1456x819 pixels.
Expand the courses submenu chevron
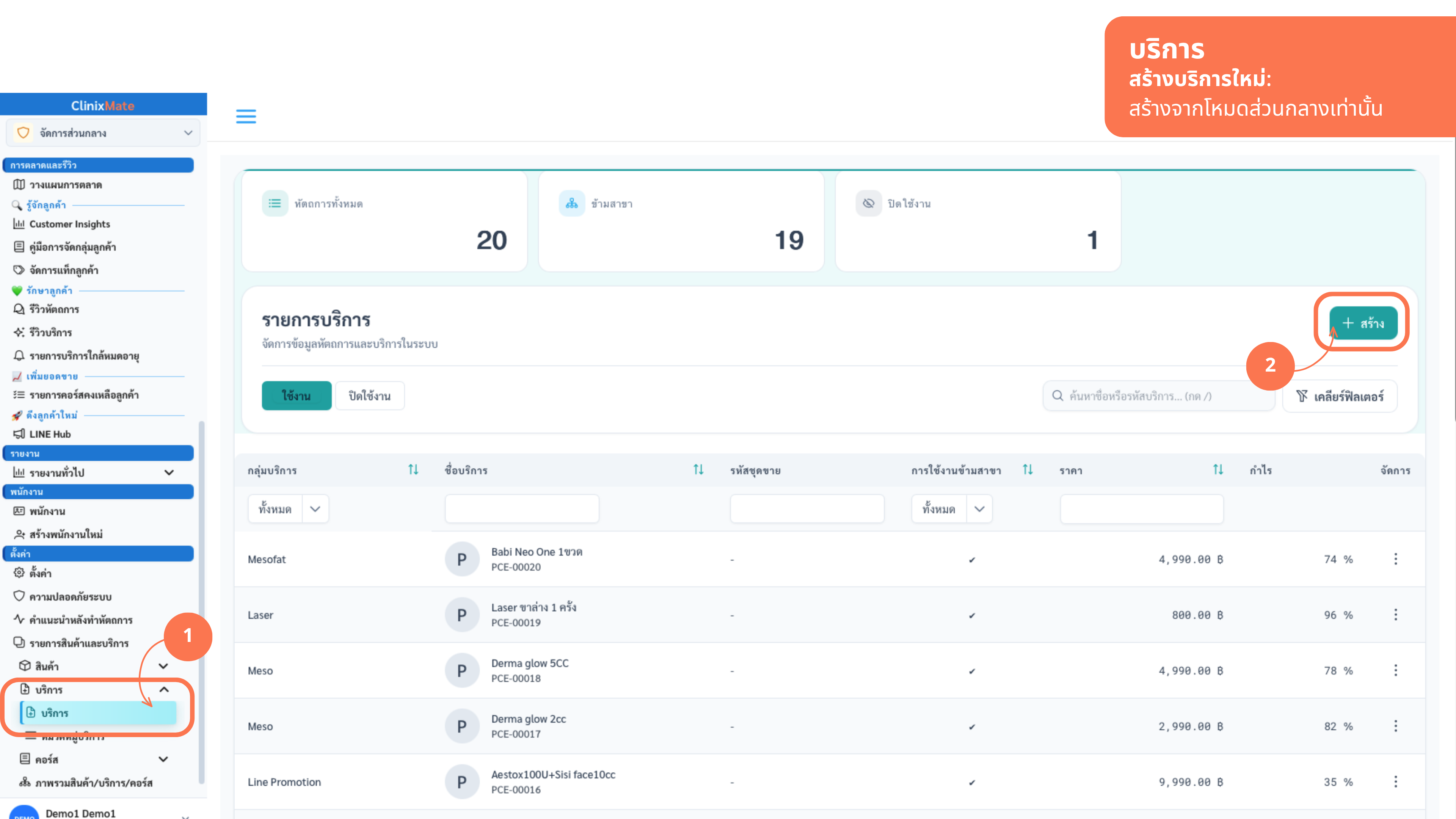click(x=163, y=759)
